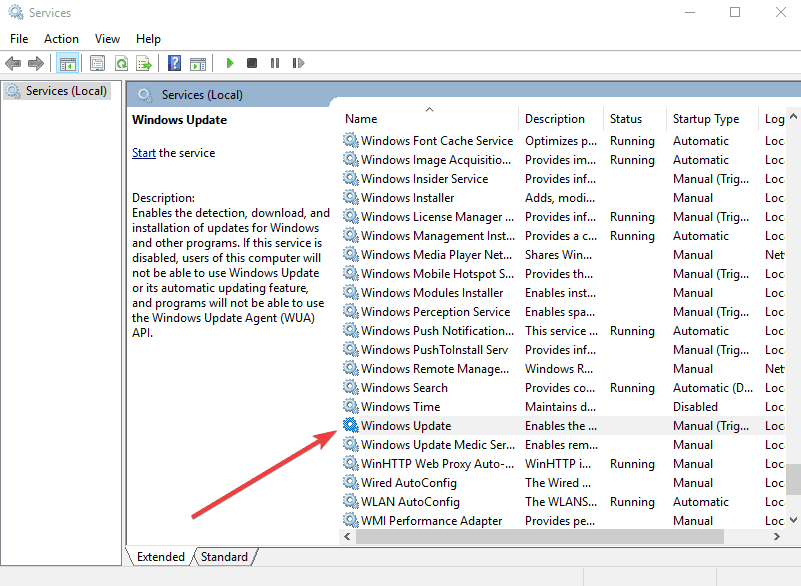
Task: Click the gear icon for WLAN AutoConfig
Action: point(350,501)
